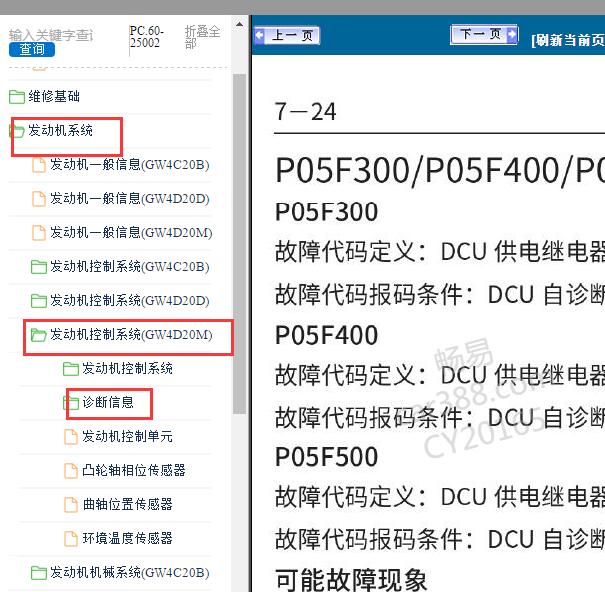This screenshot has height=592, width=605.
Task: Select 发动机控制系统(GW4C20B) tree item
Action: coord(130,267)
